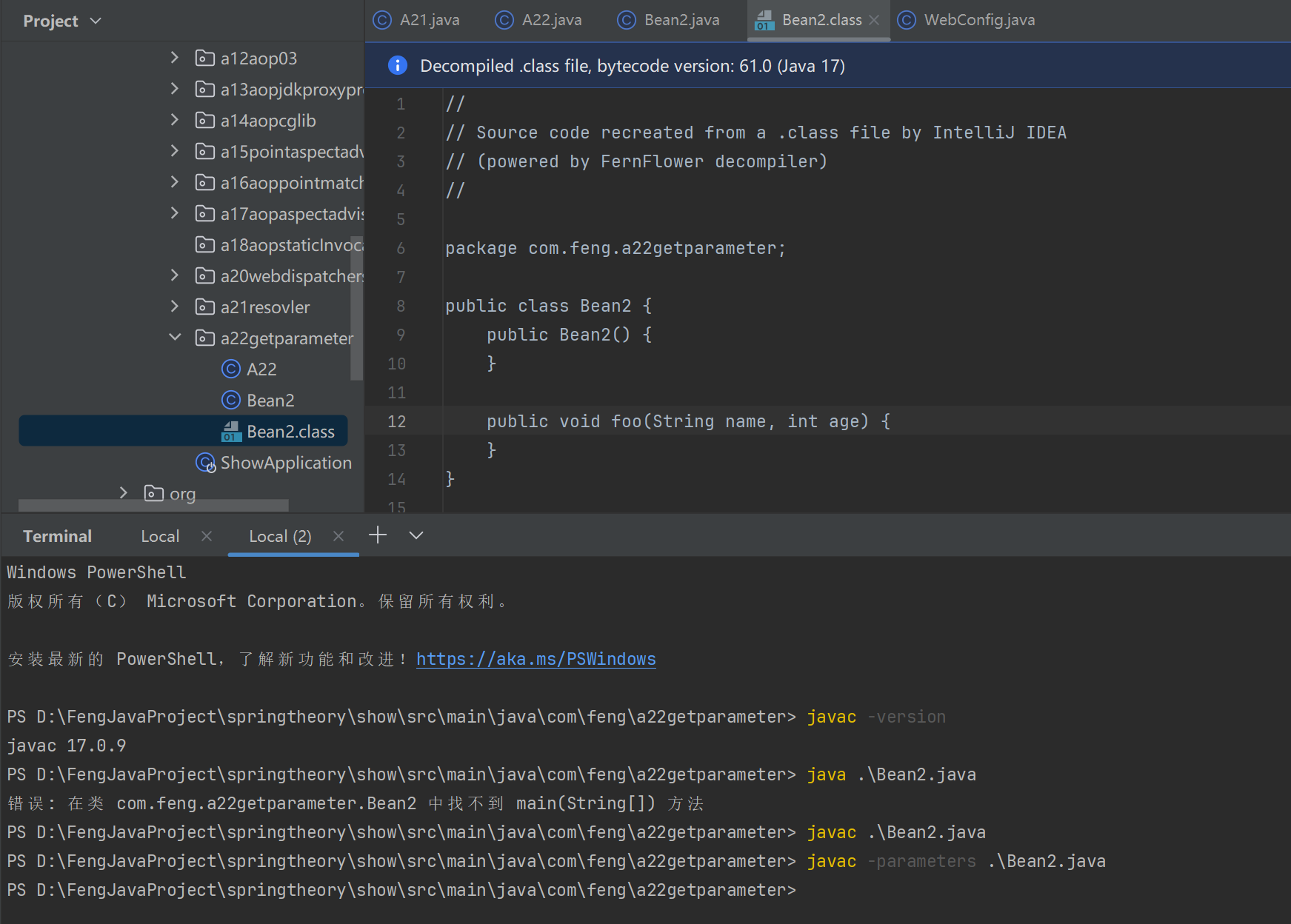Click the last PowerShell prompt line

(x=401, y=890)
